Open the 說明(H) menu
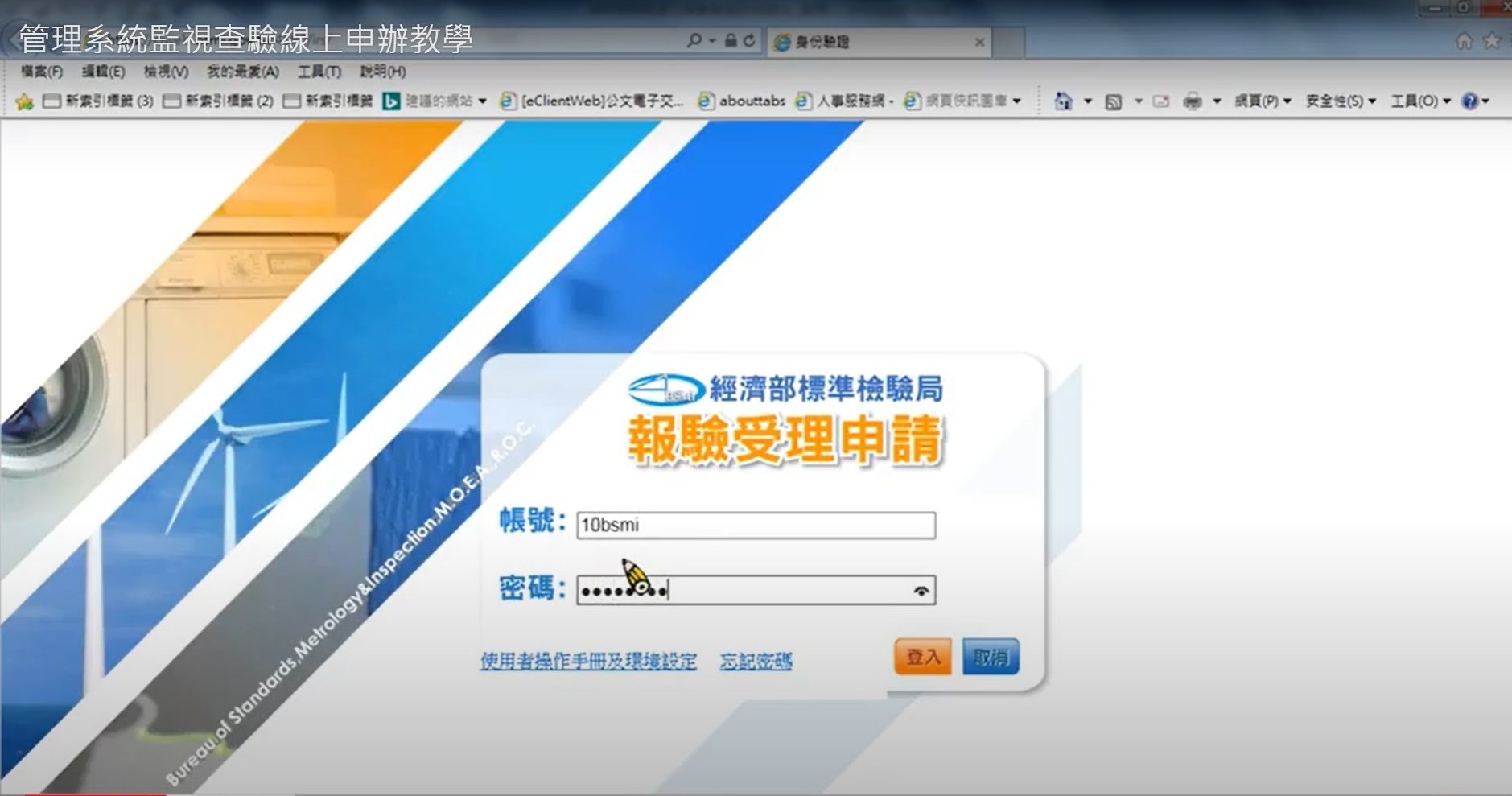The width and height of the screenshot is (1512, 796). 382,72
